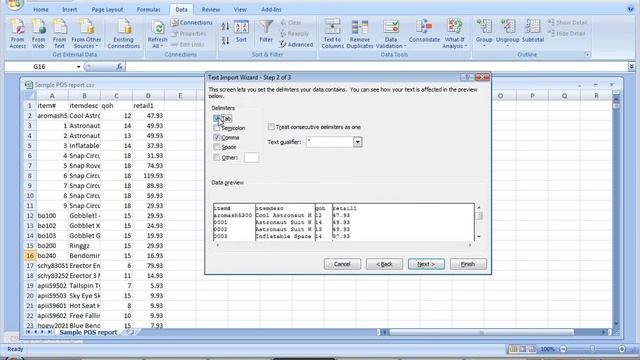Switch to the Formulas tab

(x=149, y=9)
